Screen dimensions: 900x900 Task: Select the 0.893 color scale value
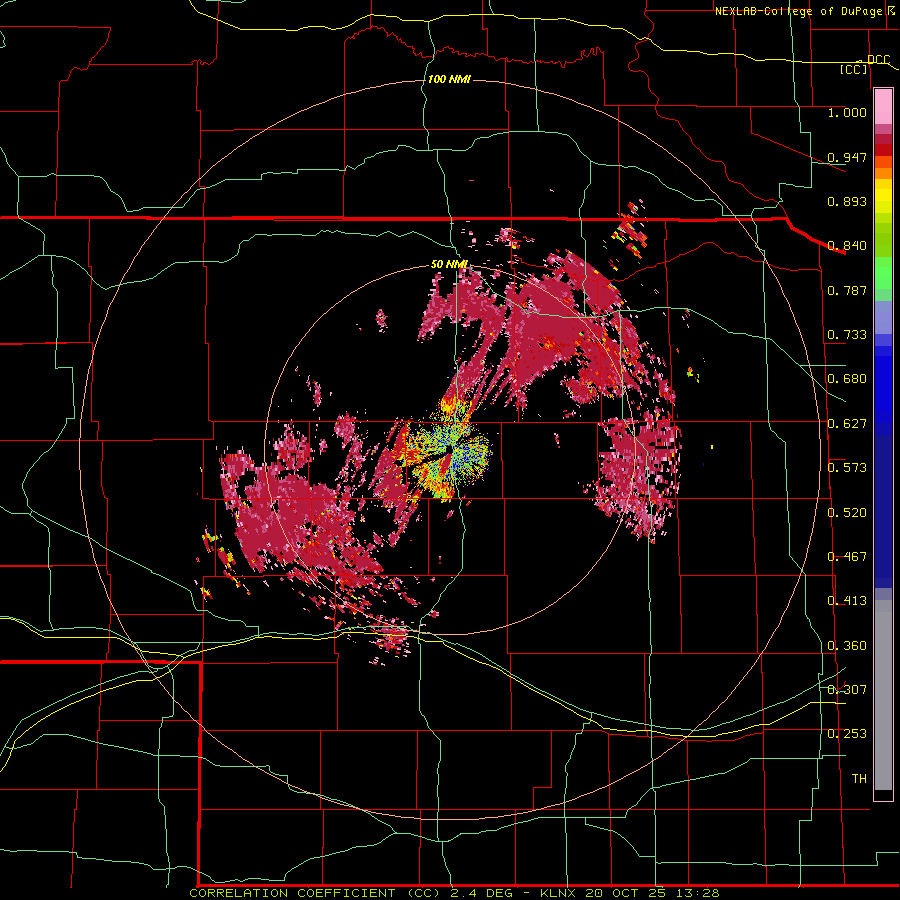[x=847, y=201]
